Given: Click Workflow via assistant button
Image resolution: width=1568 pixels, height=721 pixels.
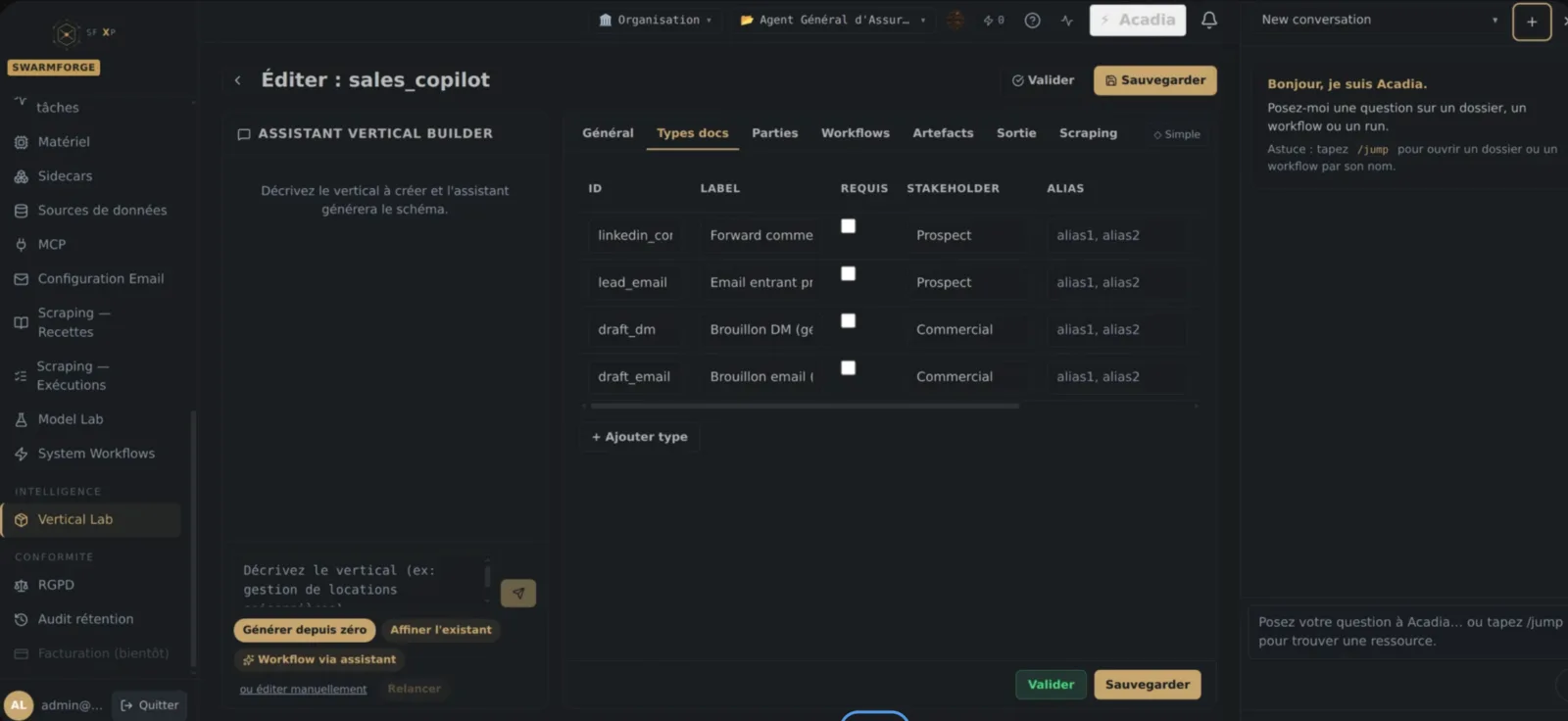Looking at the screenshot, I should [x=319, y=659].
